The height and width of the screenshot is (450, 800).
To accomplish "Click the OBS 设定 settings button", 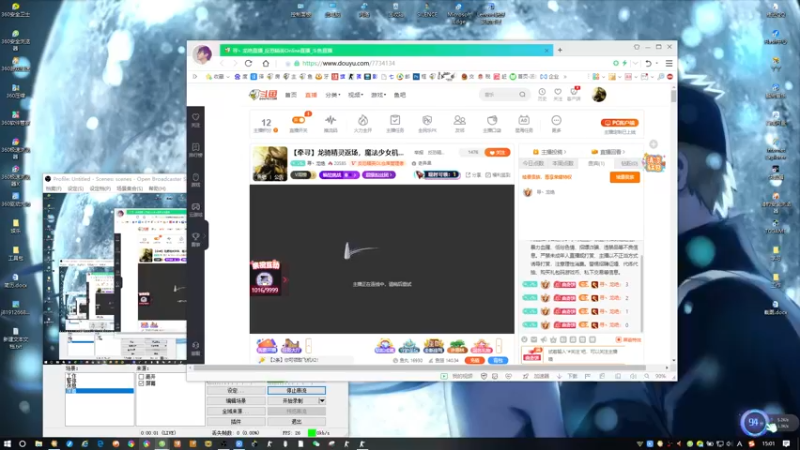I will tap(236, 390).
